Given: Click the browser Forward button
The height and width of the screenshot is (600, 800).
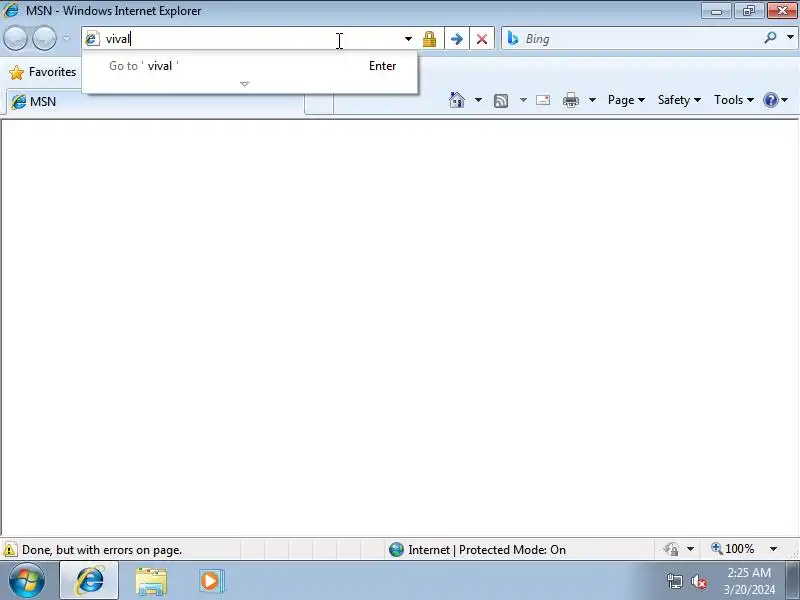Looking at the screenshot, I should coord(44,39).
